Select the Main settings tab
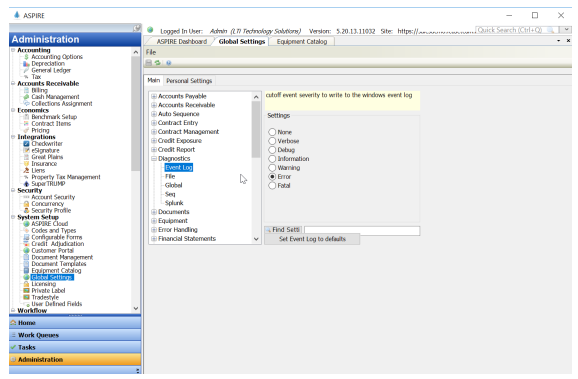Image resolution: width=578 pixels, height=379 pixels. pos(154,80)
